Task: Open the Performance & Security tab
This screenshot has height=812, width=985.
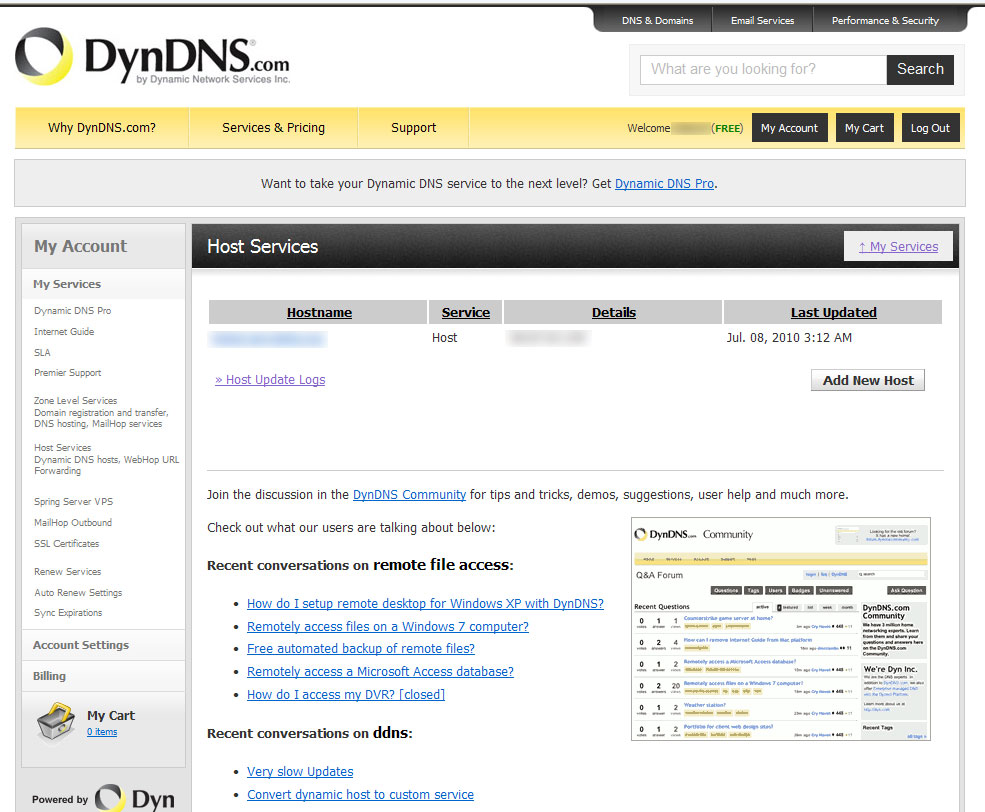Action: [885, 21]
